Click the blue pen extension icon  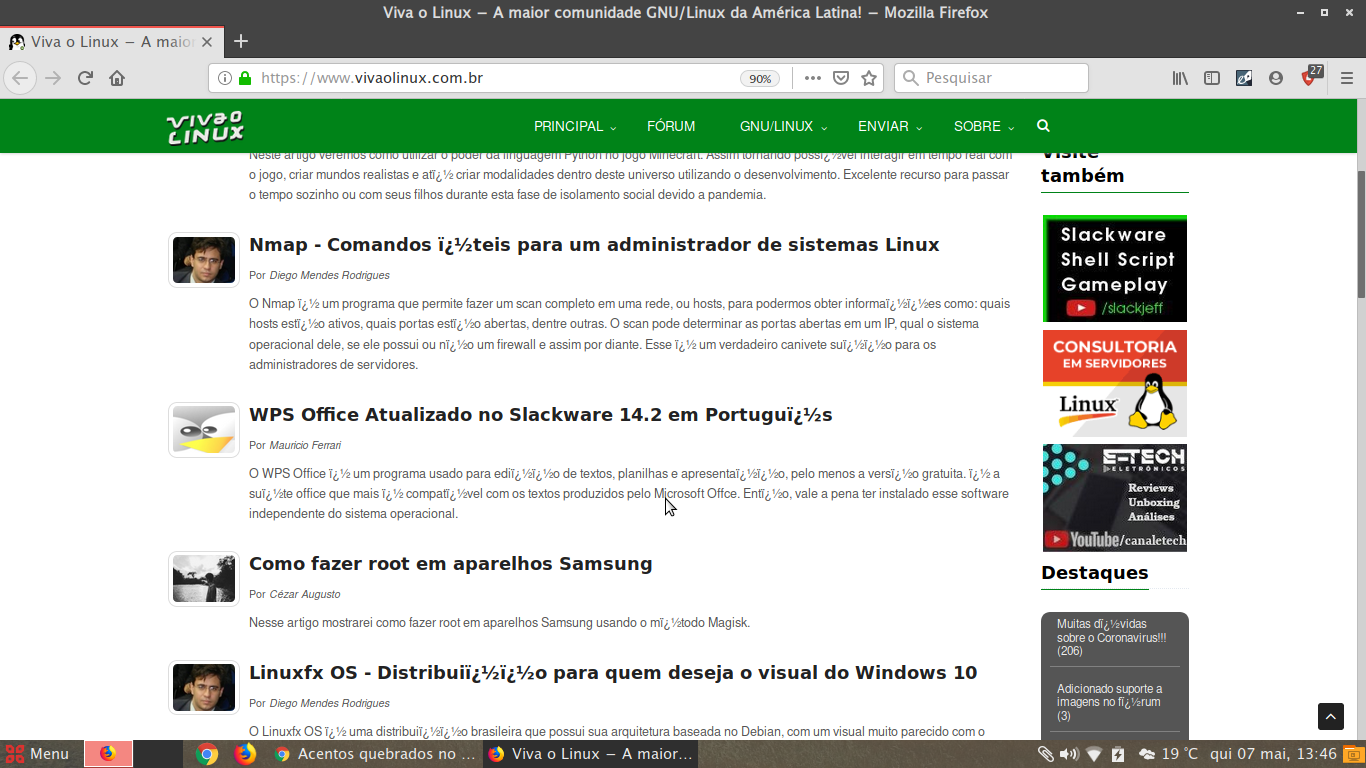pyautogui.click(x=1244, y=78)
